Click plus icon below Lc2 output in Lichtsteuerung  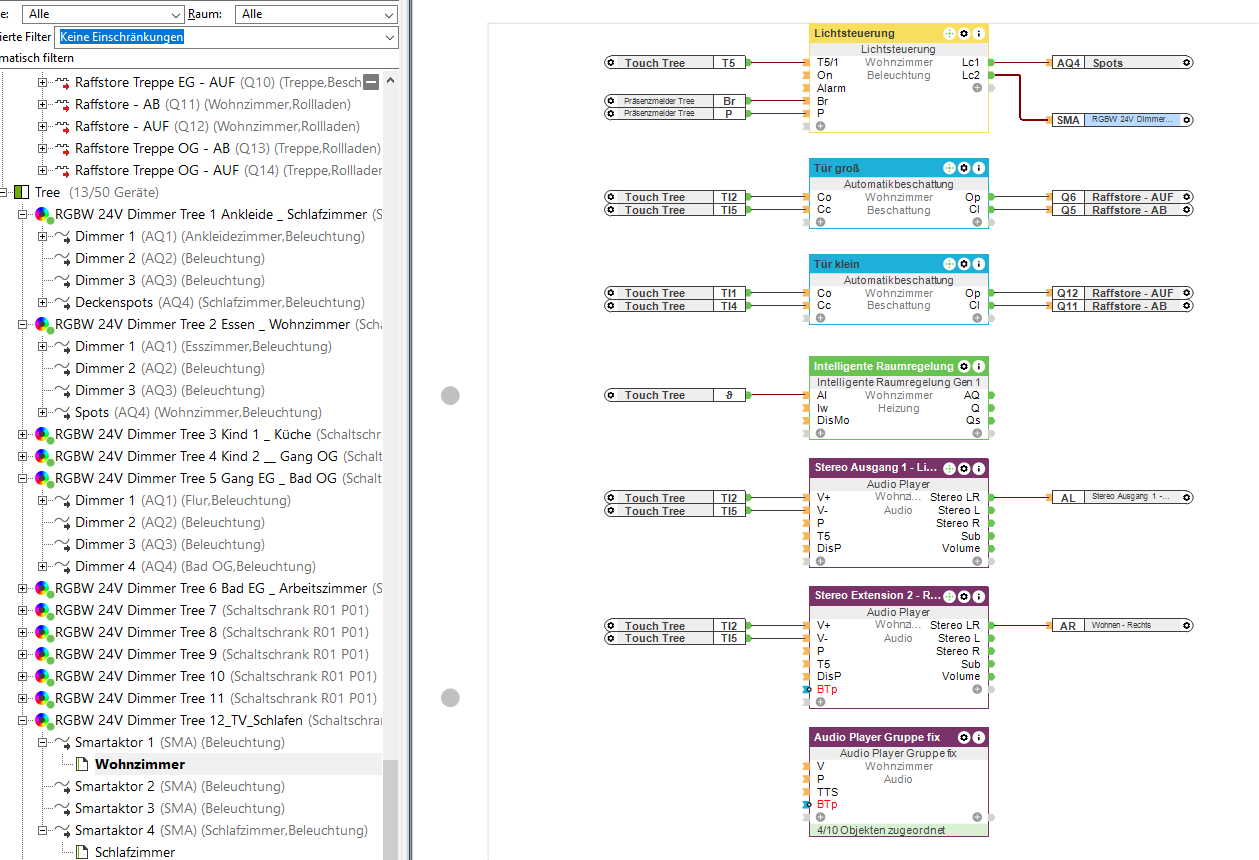977,88
